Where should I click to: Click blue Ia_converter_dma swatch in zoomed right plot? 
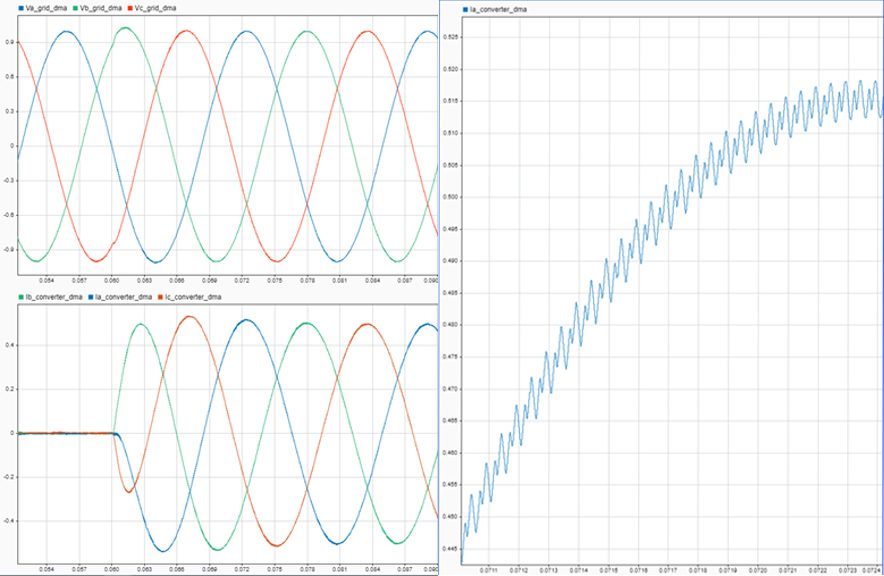point(466,9)
